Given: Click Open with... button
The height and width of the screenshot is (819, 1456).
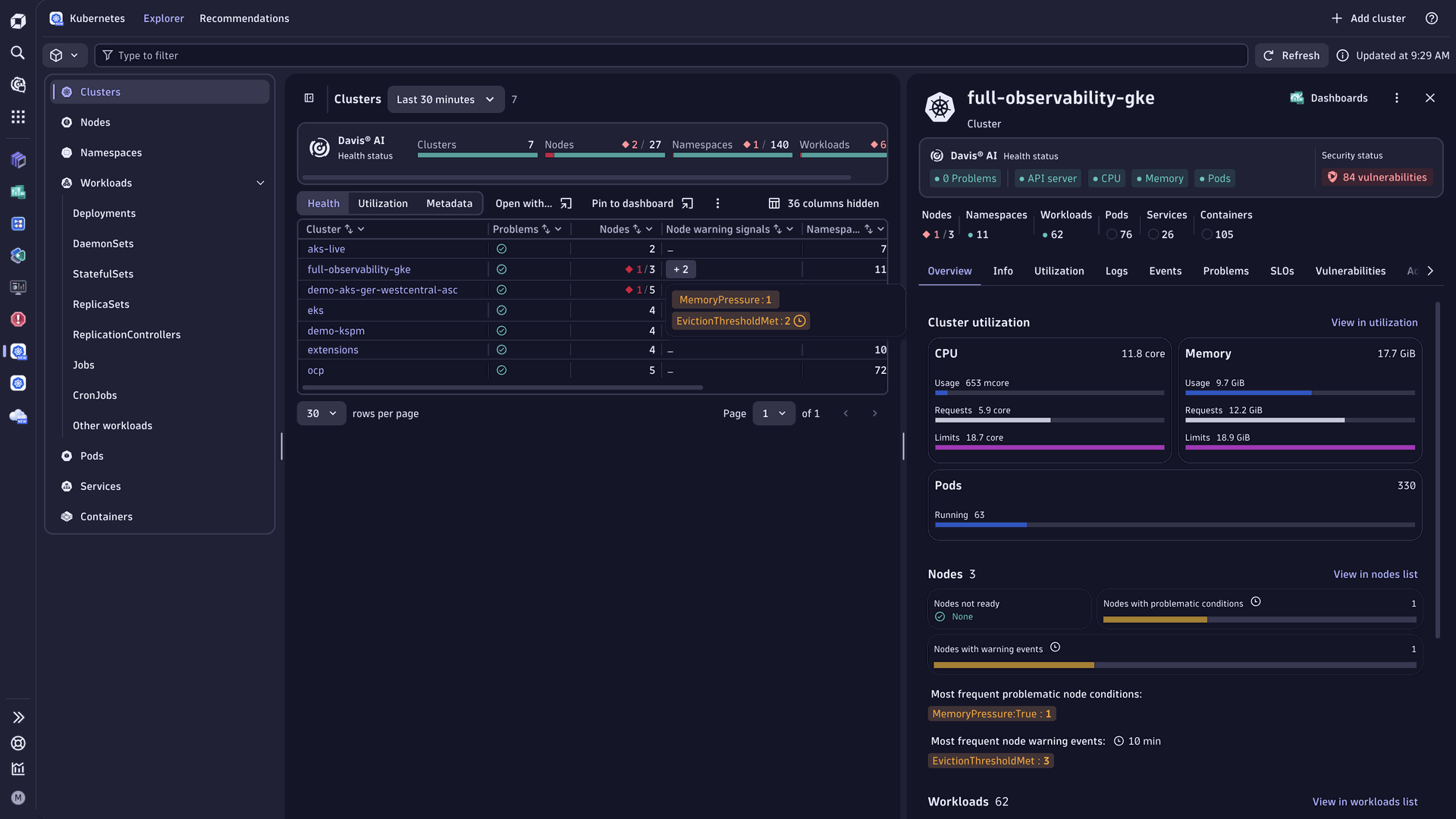Looking at the screenshot, I should [x=534, y=203].
